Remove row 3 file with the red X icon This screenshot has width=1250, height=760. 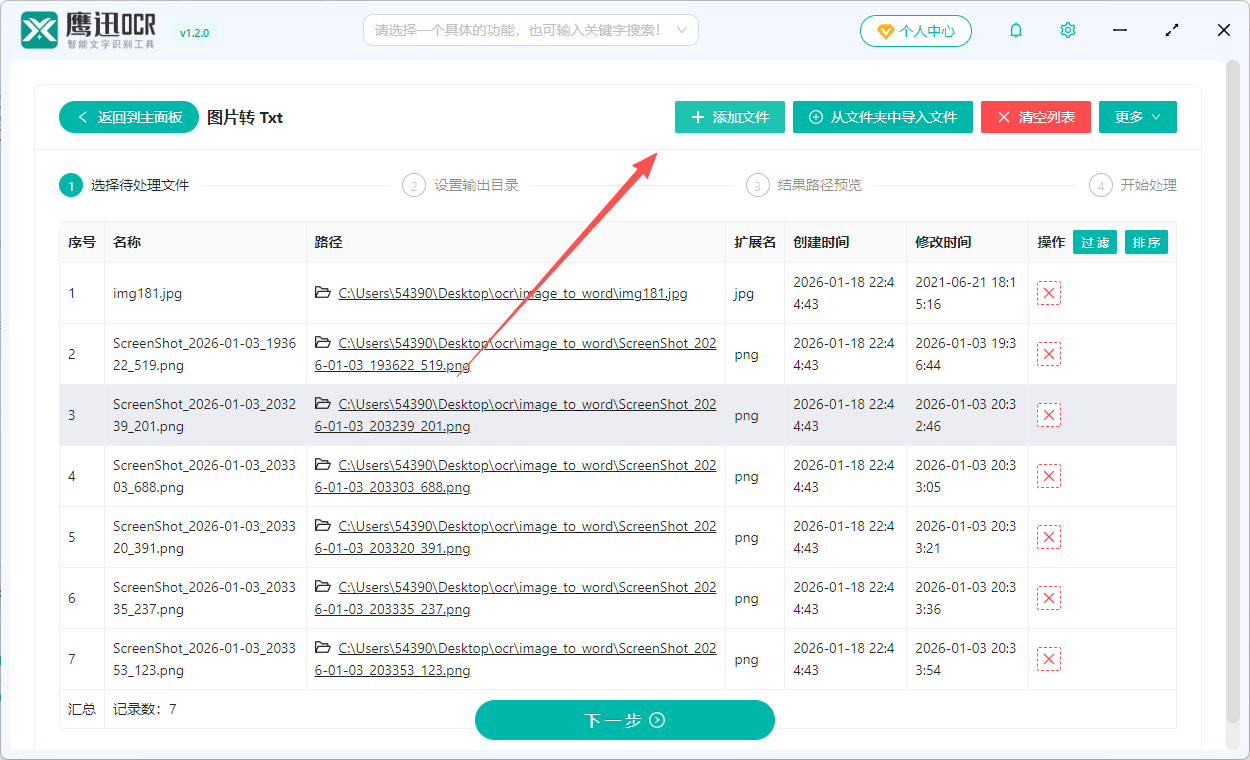point(1048,414)
